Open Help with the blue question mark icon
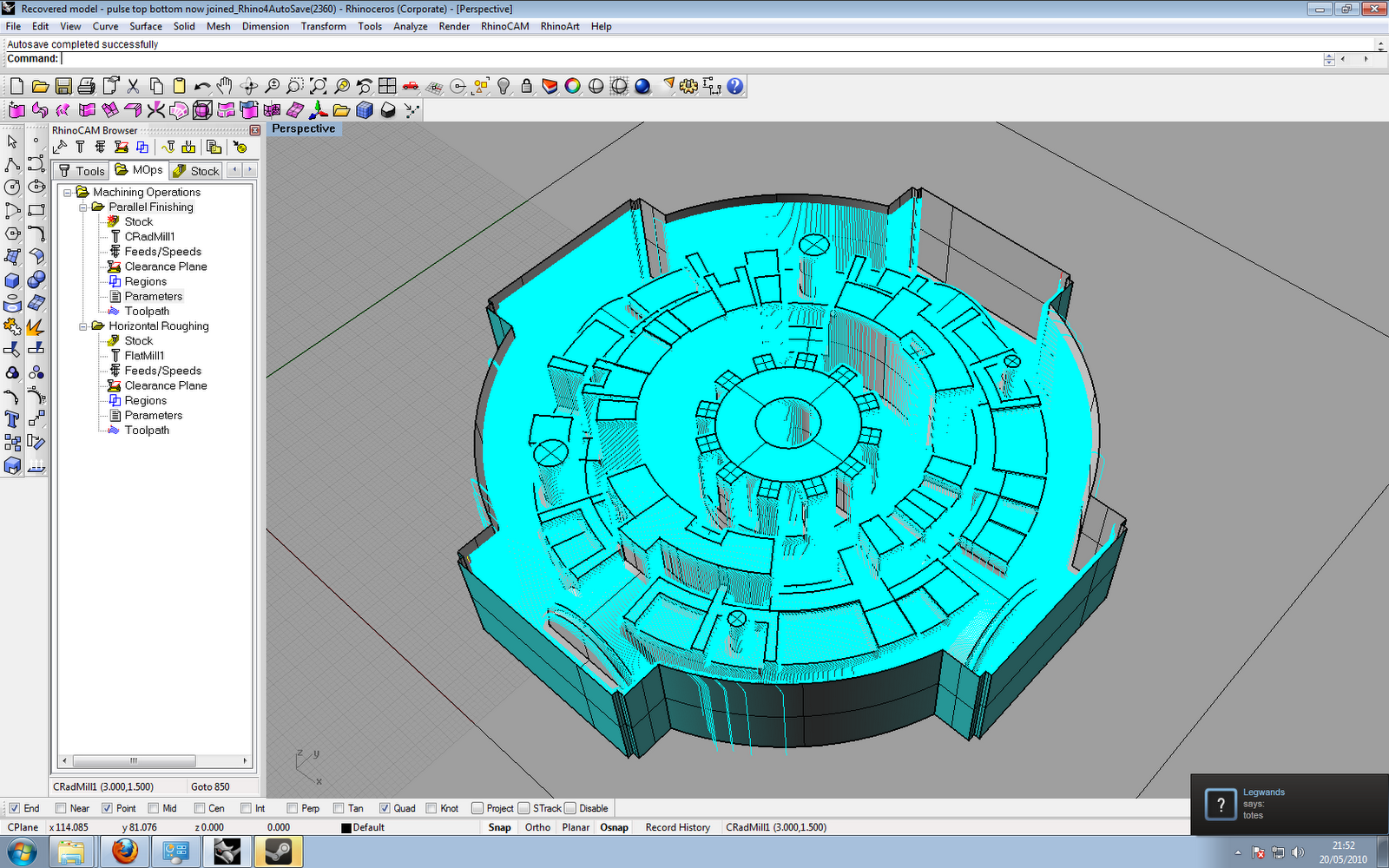 (x=735, y=86)
